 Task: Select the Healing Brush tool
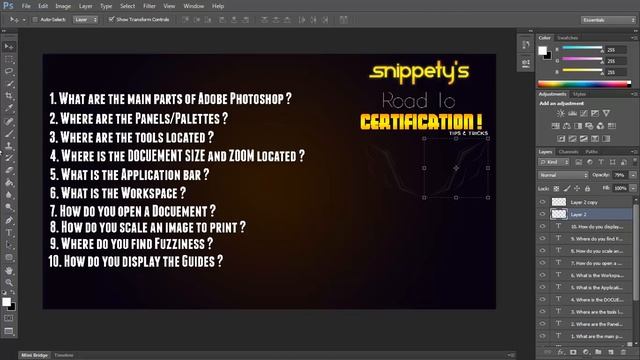click(x=9, y=121)
